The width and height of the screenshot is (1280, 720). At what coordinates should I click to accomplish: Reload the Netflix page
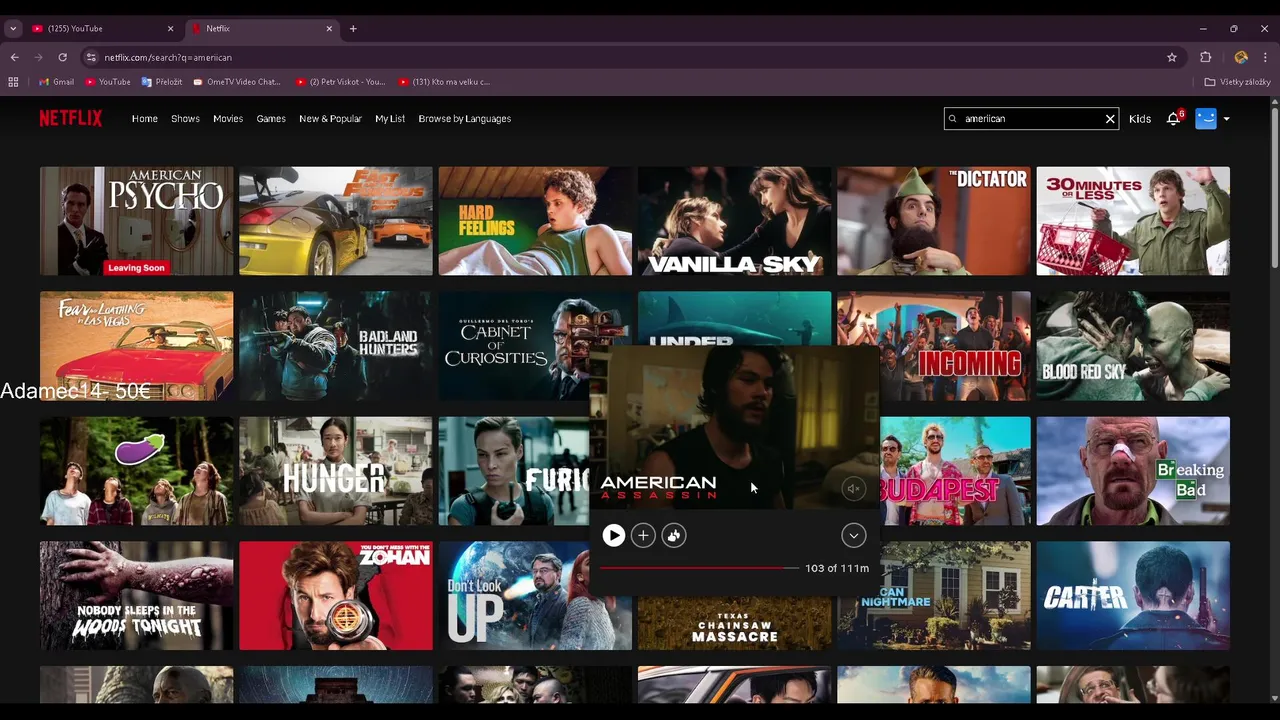(62, 57)
